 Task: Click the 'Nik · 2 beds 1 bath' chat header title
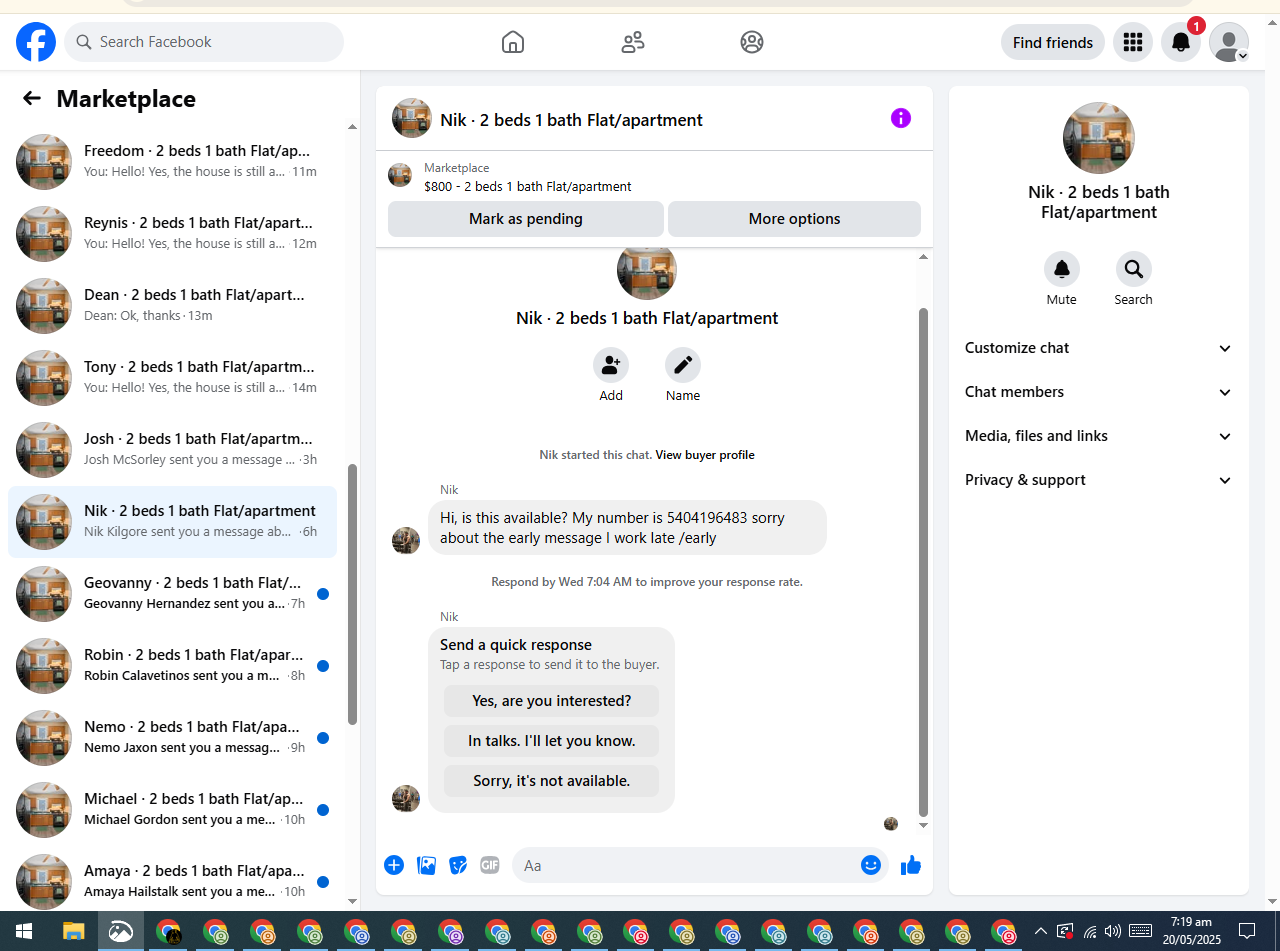[x=571, y=120]
